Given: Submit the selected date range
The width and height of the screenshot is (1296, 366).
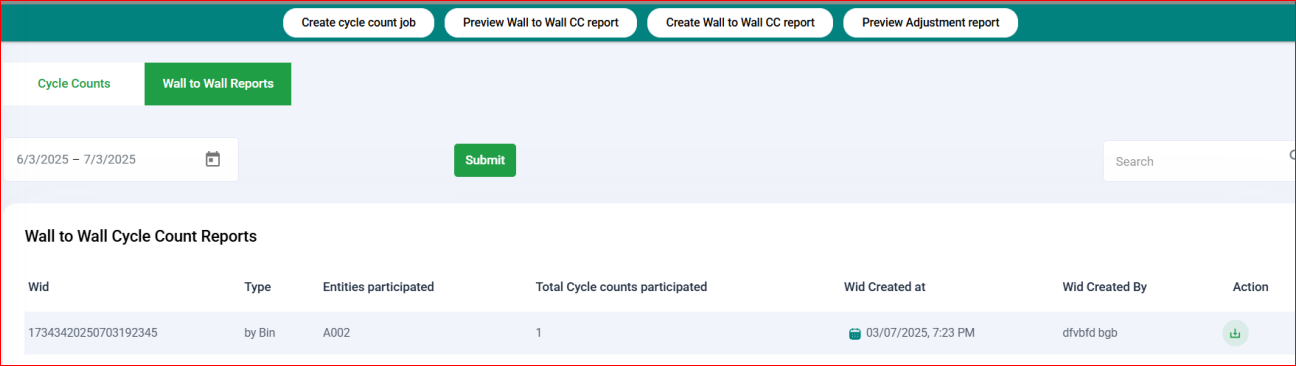Looking at the screenshot, I should [x=485, y=160].
